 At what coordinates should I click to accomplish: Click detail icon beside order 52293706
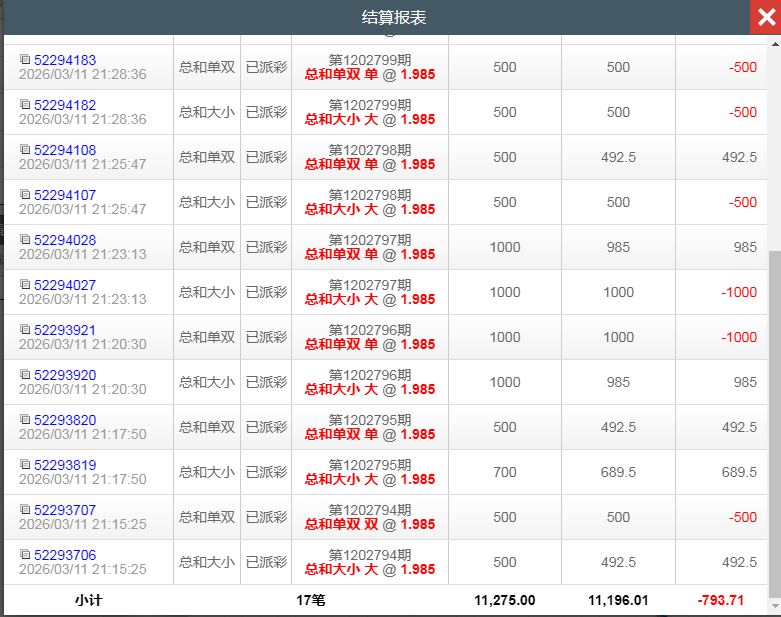[25, 554]
